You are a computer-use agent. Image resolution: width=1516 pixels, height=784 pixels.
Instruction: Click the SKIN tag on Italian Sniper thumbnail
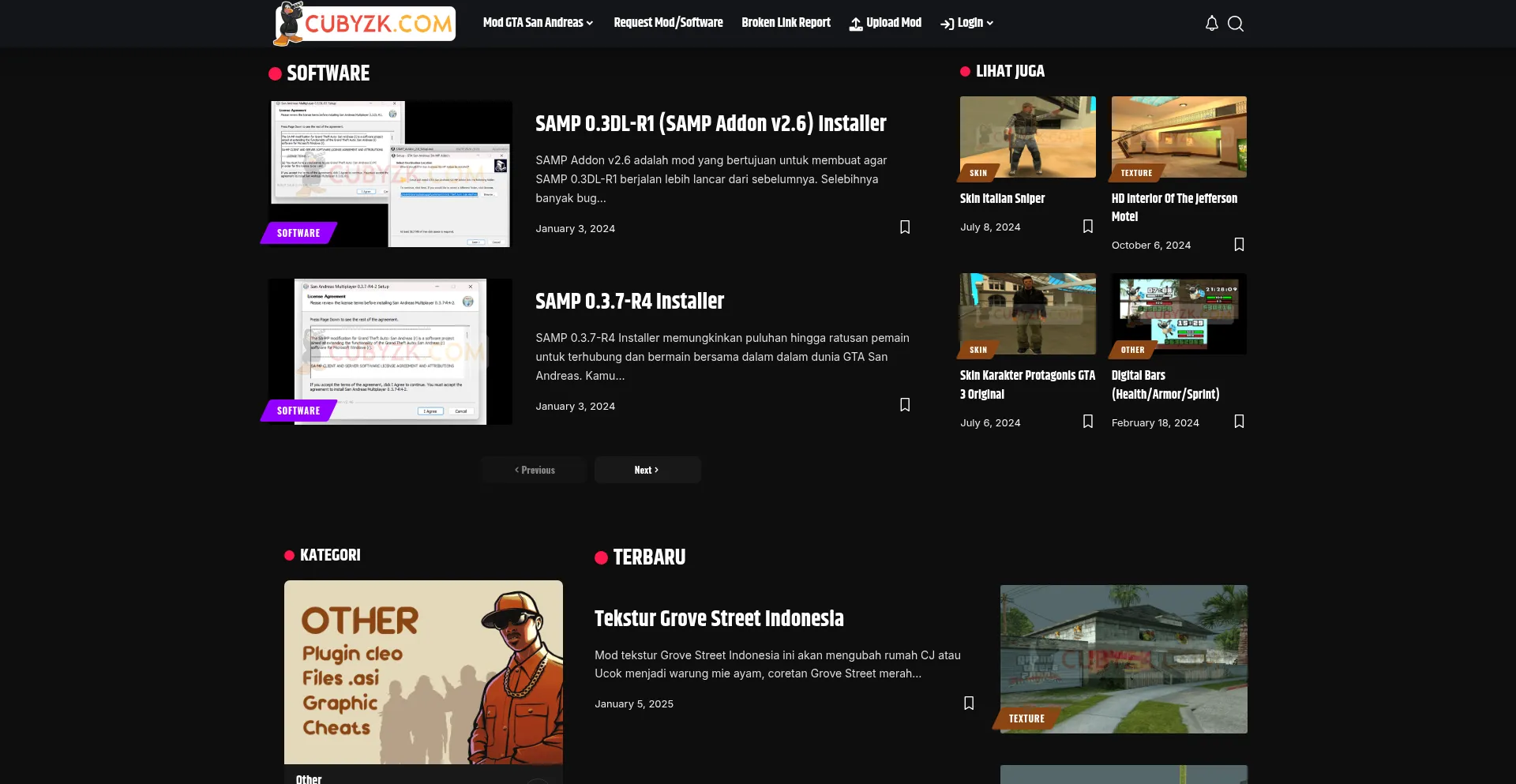tap(978, 173)
